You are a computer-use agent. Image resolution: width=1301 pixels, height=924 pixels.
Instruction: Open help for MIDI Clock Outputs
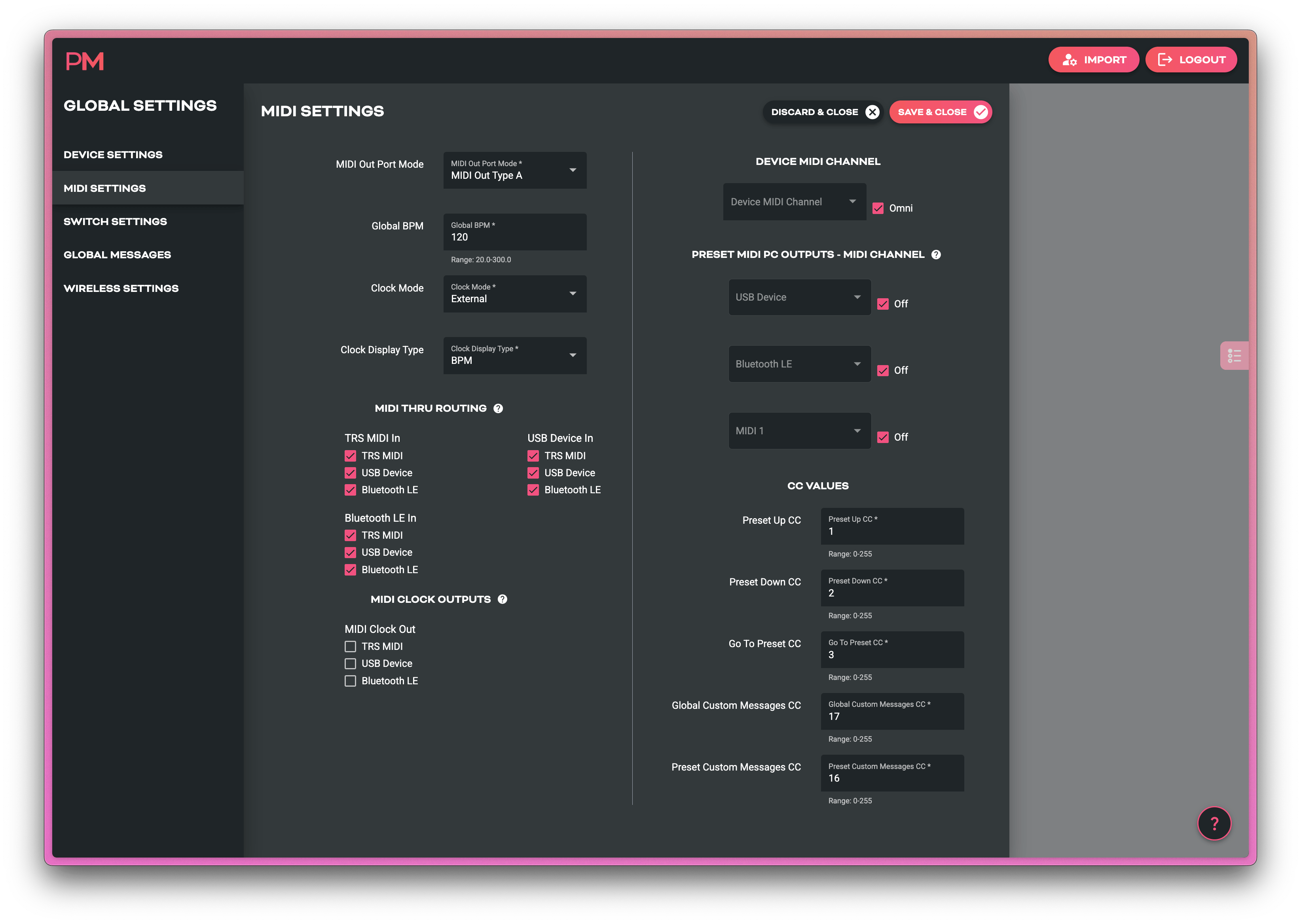click(x=502, y=598)
